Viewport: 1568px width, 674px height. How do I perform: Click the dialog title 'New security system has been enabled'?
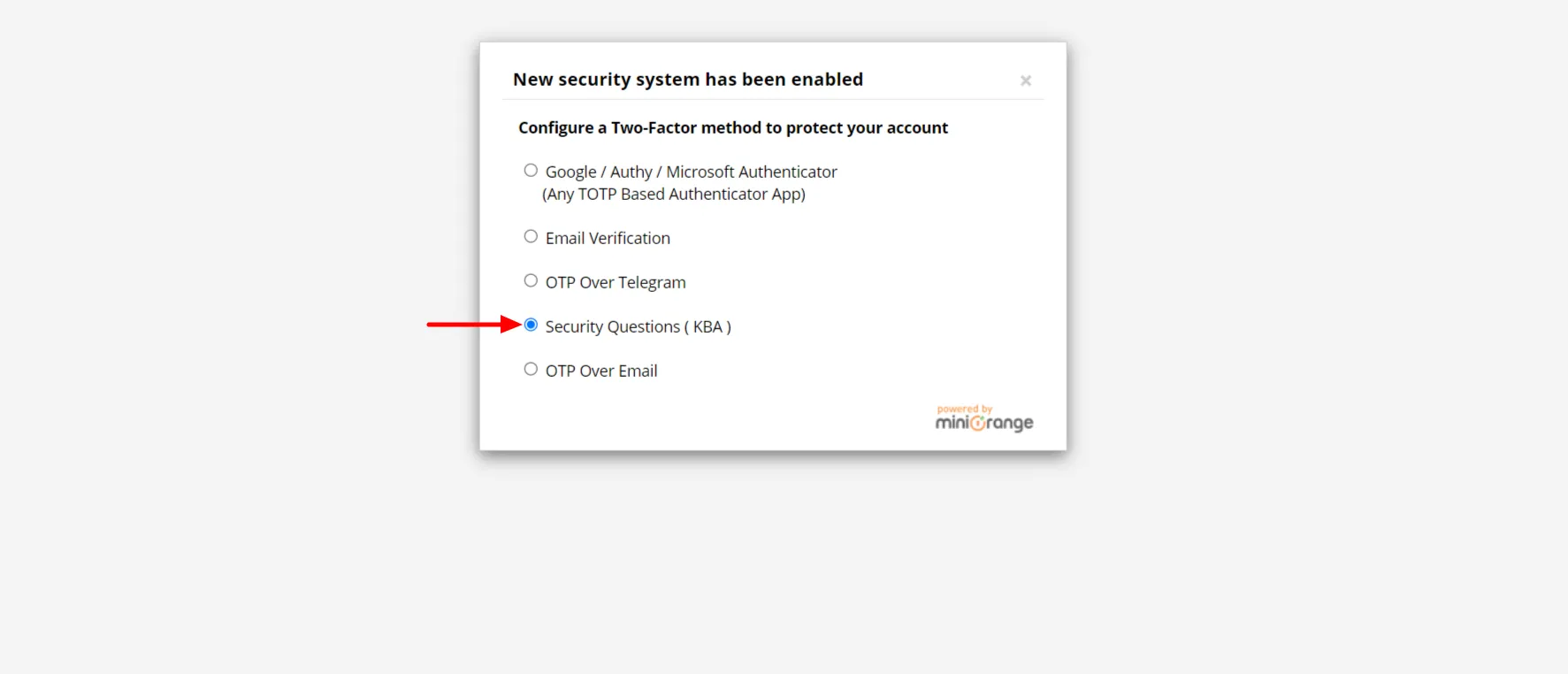click(688, 79)
